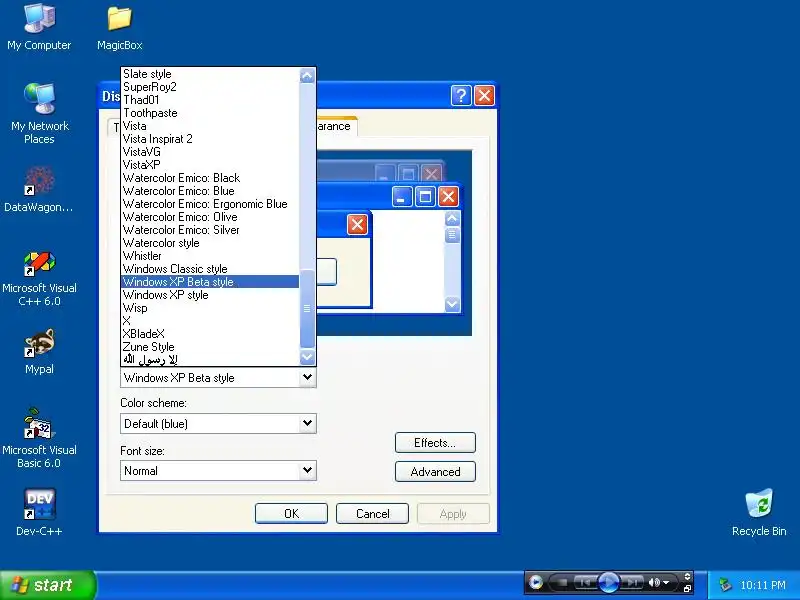Choose SuperRoy2 from the style list
800x600 pixels.
click(210, 87)
